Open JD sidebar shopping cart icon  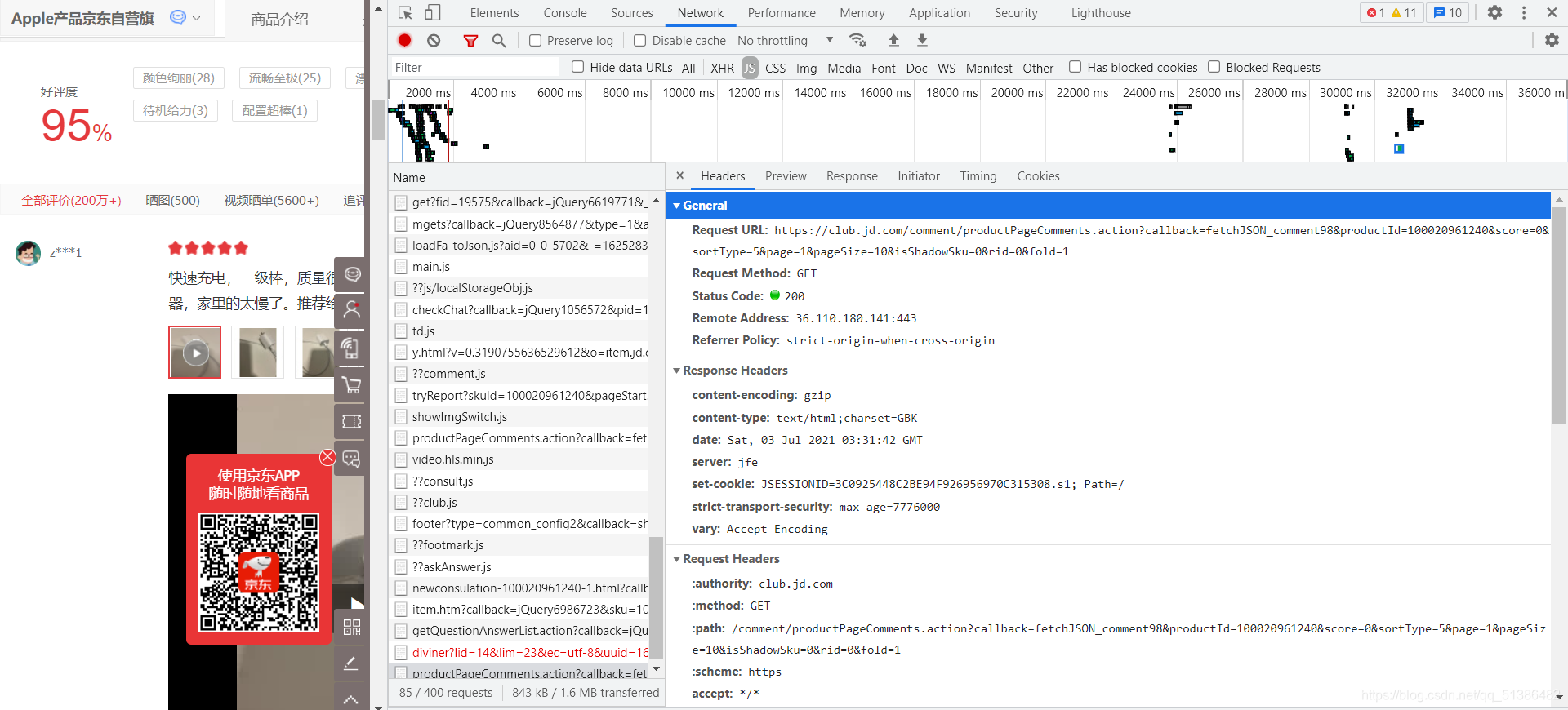click(352, 384)
